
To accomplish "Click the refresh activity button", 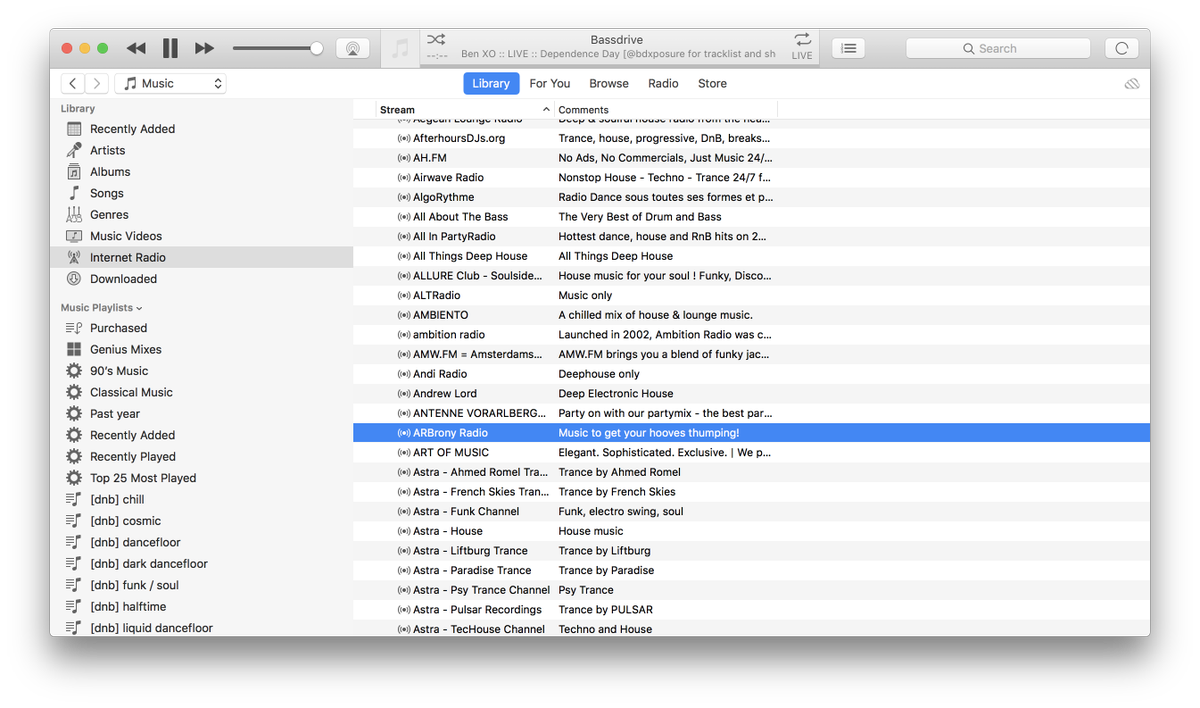I will point(1121,48).
